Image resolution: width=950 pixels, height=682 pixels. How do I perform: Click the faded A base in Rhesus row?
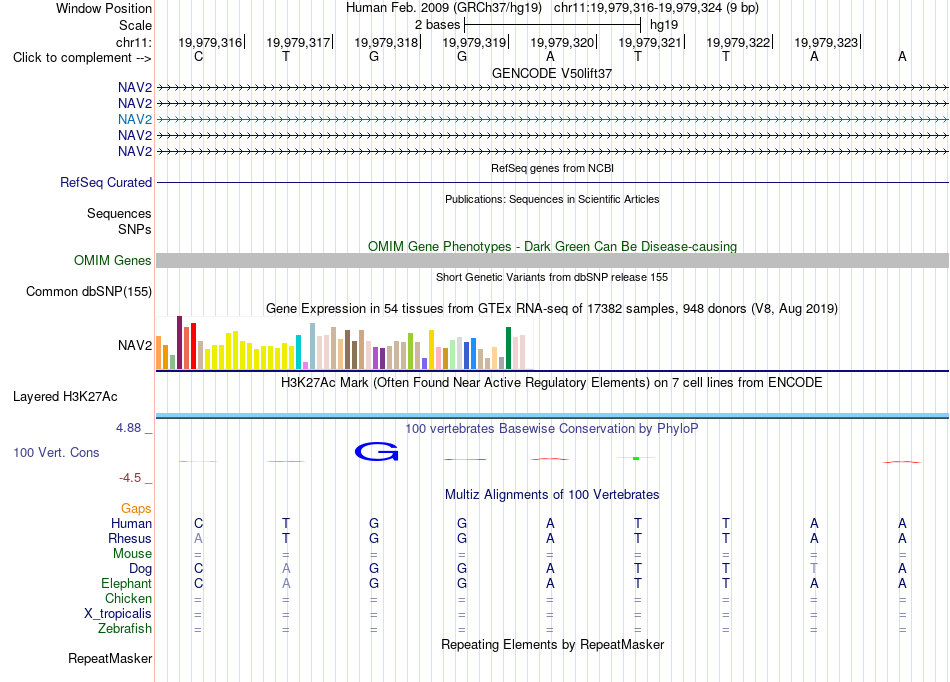coord(198,538)
